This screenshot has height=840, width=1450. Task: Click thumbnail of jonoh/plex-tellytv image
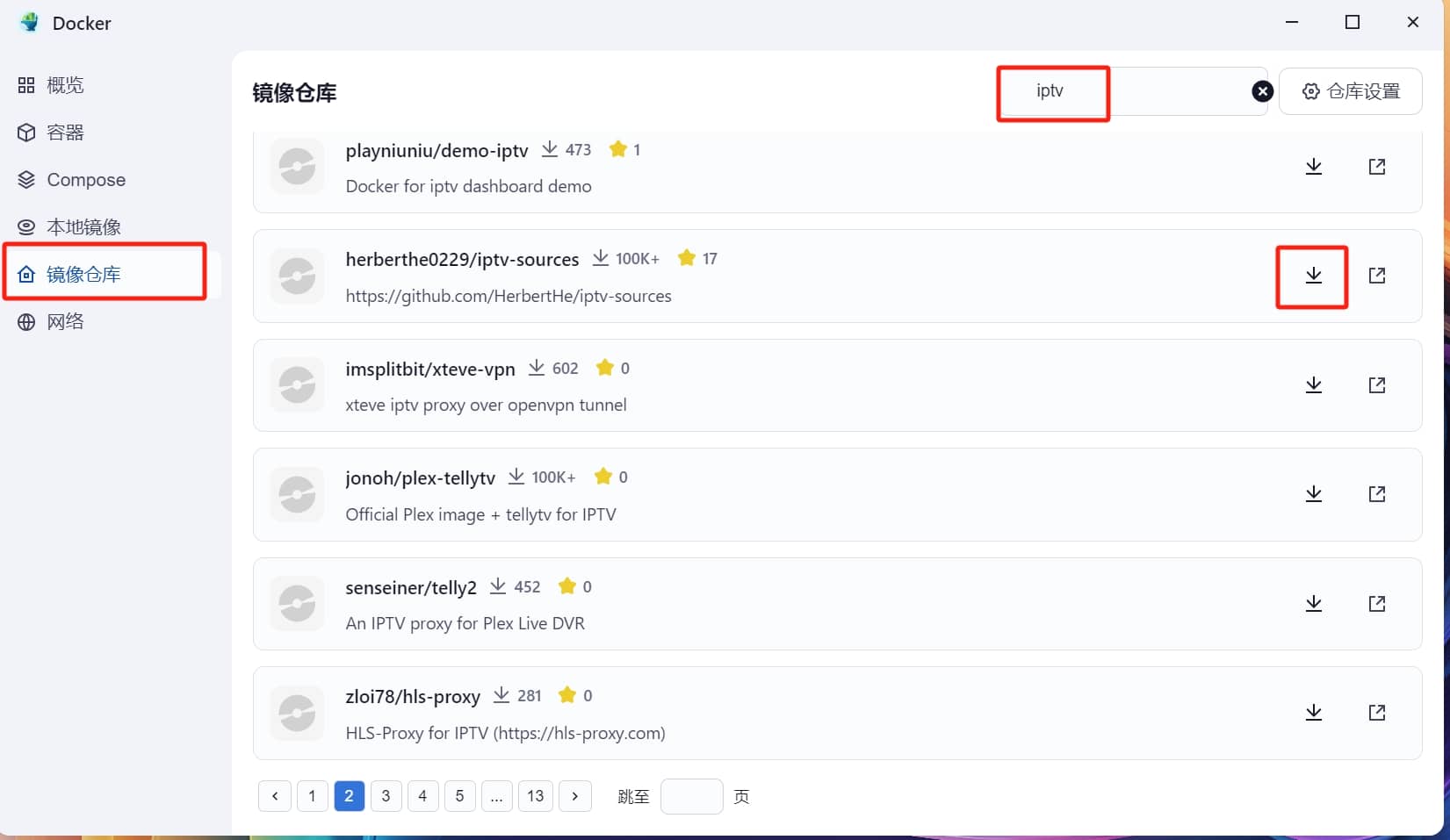pyautogui.click(x=297, y=494)
